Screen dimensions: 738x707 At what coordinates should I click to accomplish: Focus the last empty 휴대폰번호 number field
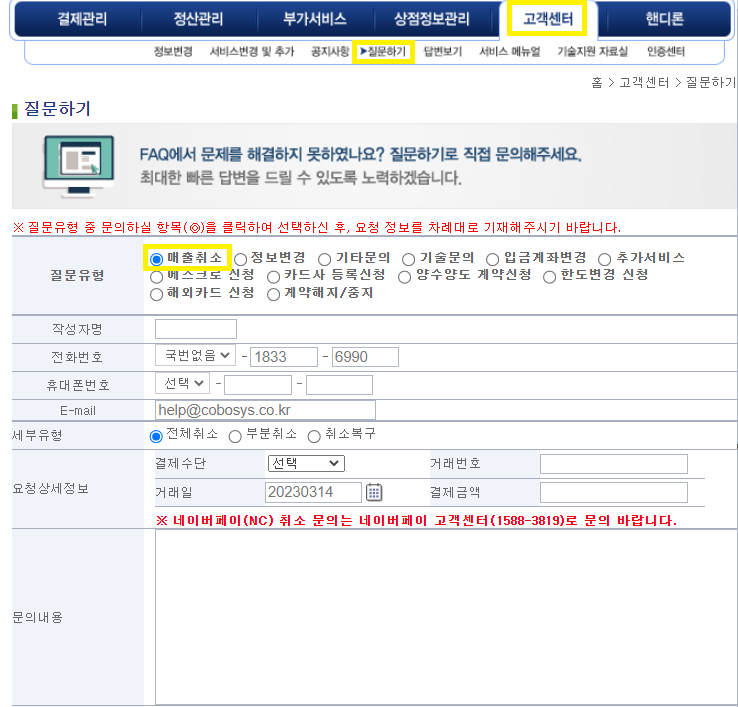[339, 385]
